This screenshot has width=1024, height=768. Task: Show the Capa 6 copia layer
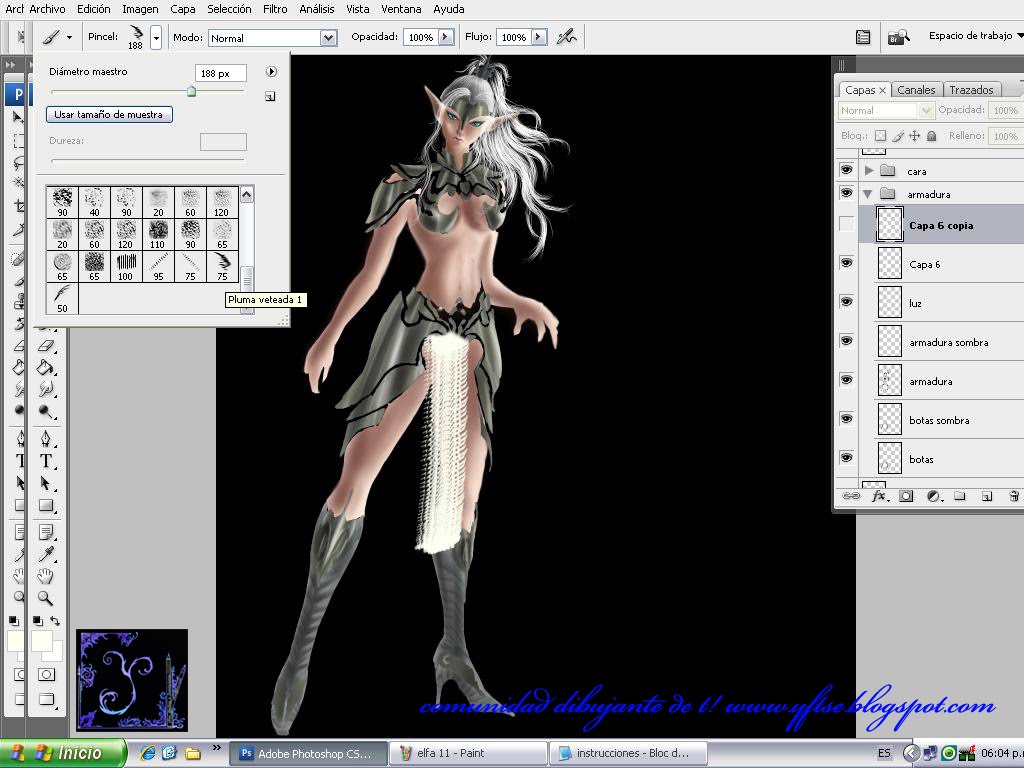846,224
